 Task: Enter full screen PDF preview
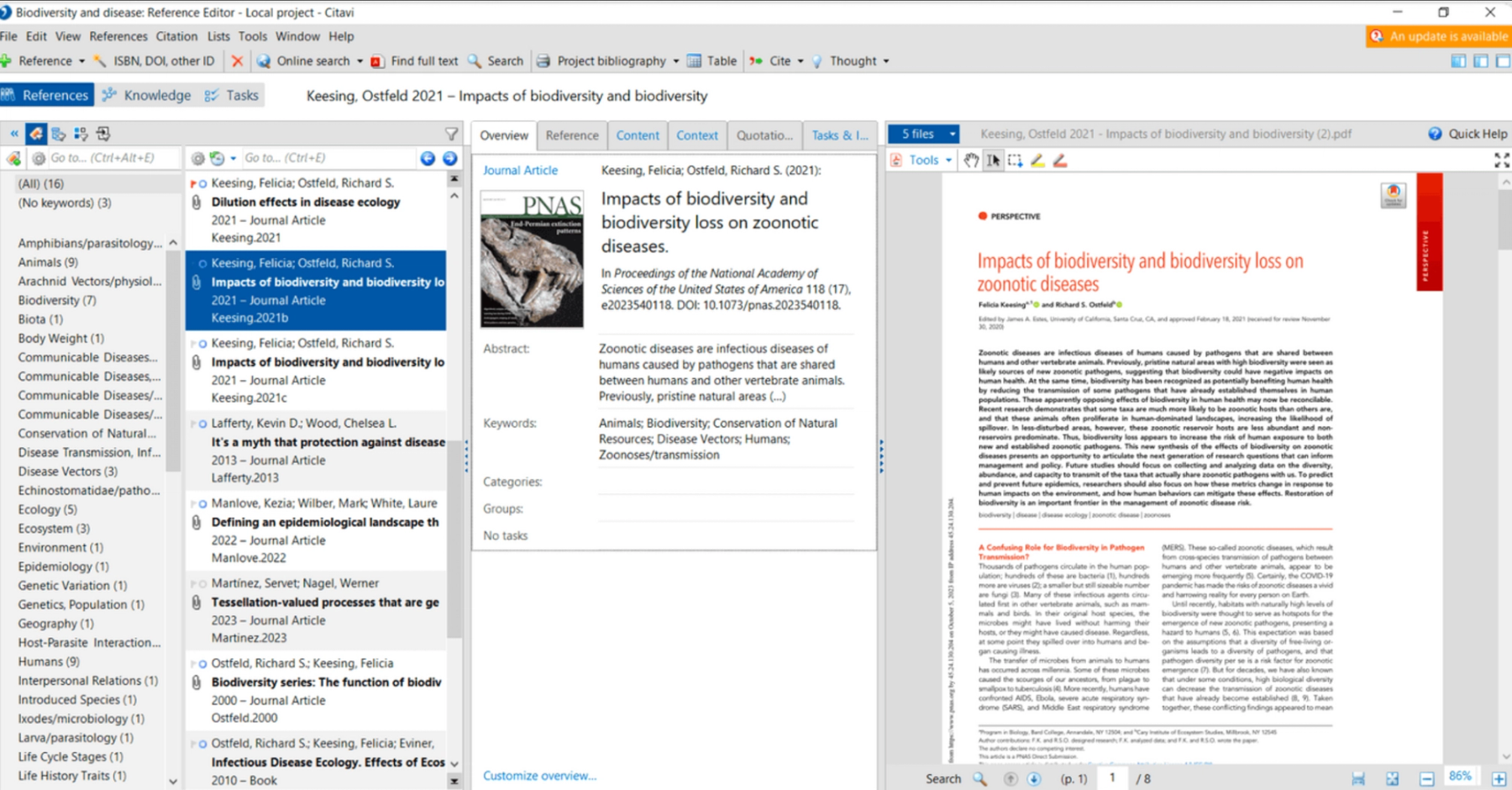click(1502, 160)
